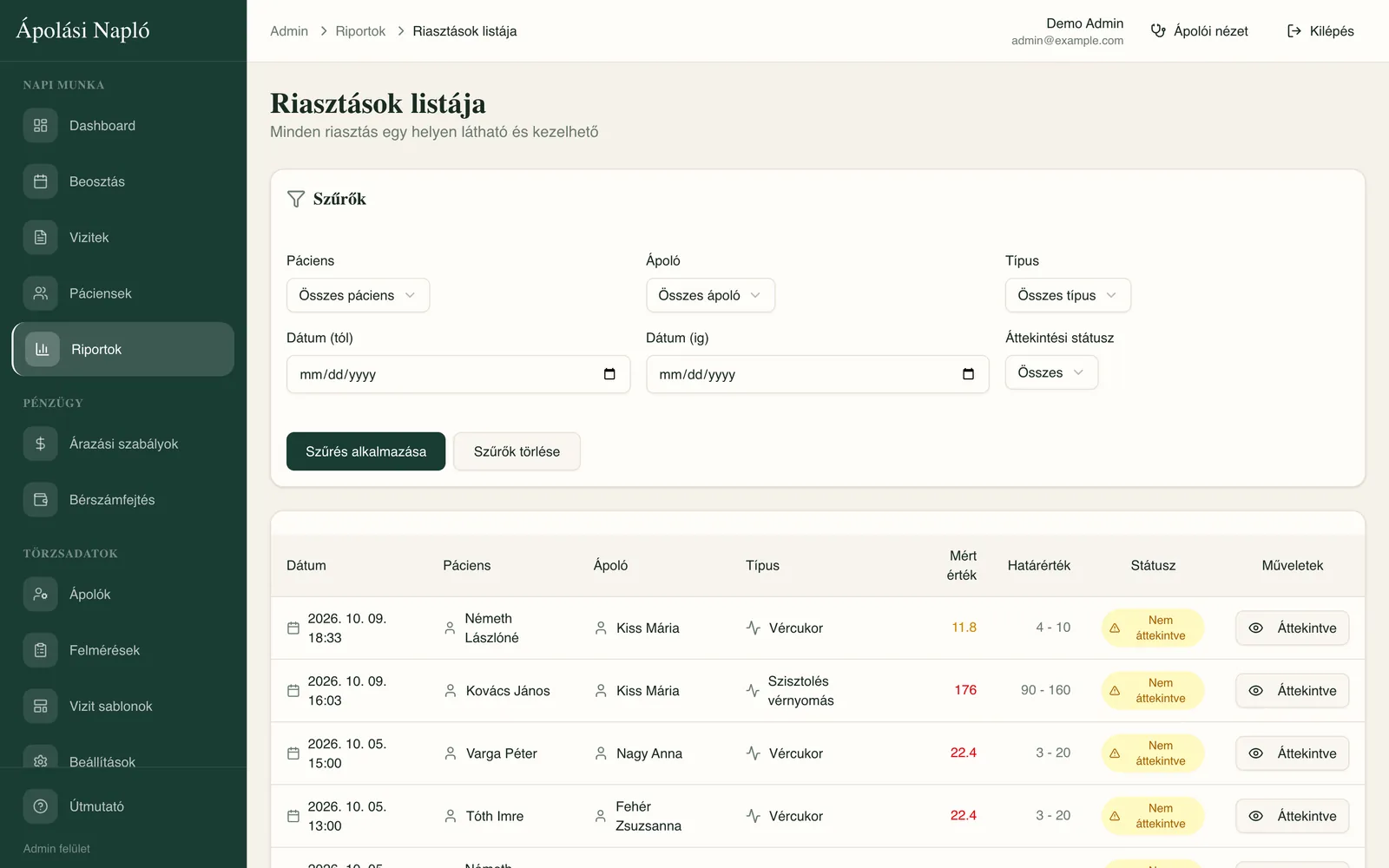The image size is (1389, 868).
Task: Mark Varga Péter alert as Áttekintve
Action: point(1292,753)
